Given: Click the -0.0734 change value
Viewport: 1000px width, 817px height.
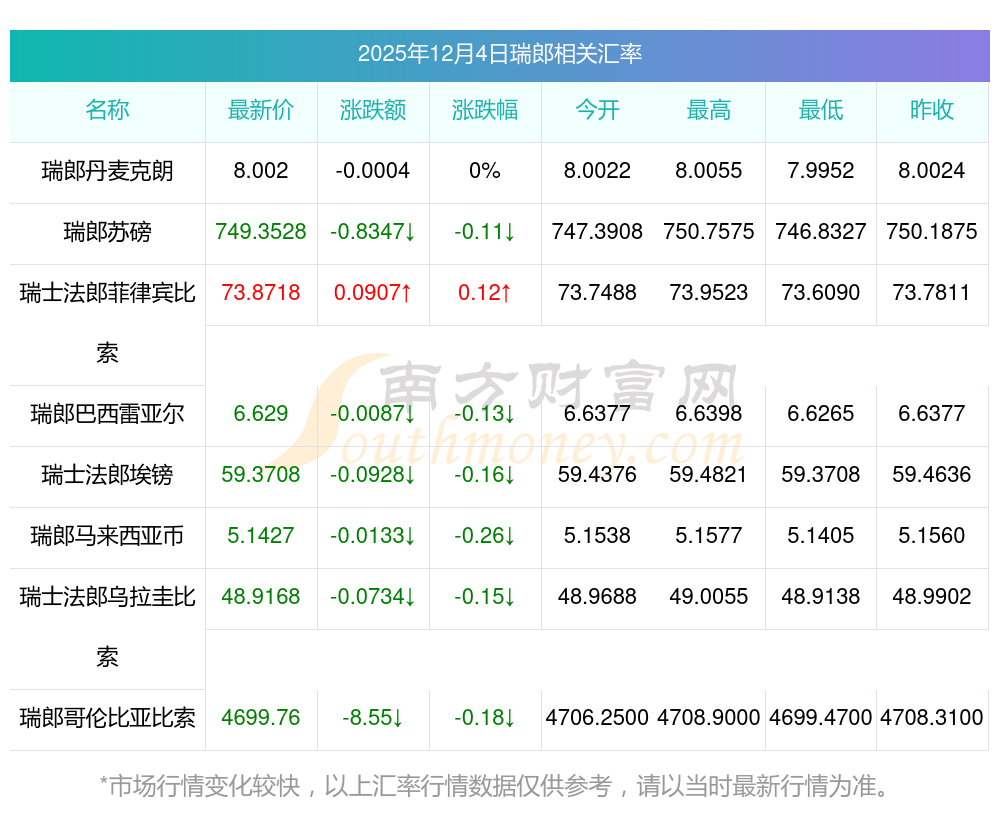Looking at the screenshot, I should [372, 597].
